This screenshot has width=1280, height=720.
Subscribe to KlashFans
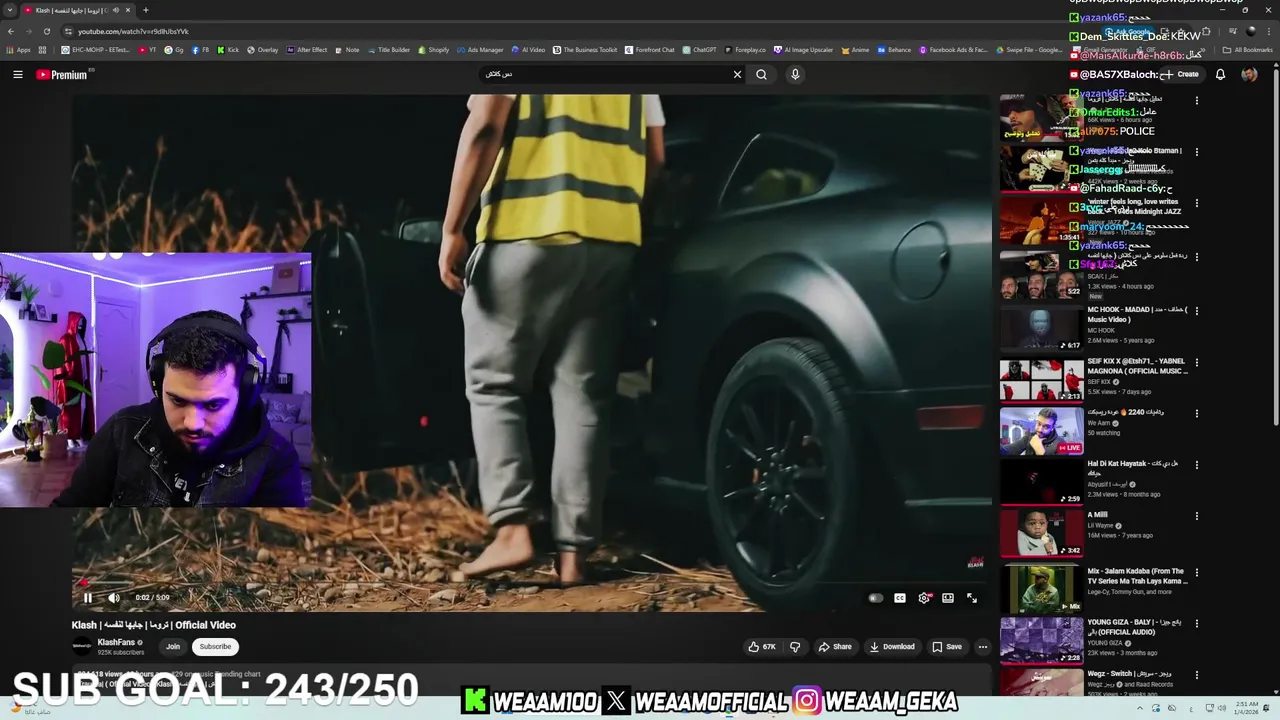[x=215, y=647]
